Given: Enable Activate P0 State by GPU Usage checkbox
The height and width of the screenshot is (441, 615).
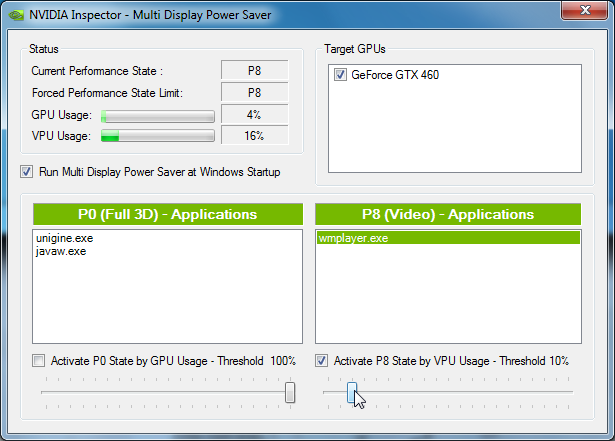Looking at the screenshot, I should click(x=38, y=361).
